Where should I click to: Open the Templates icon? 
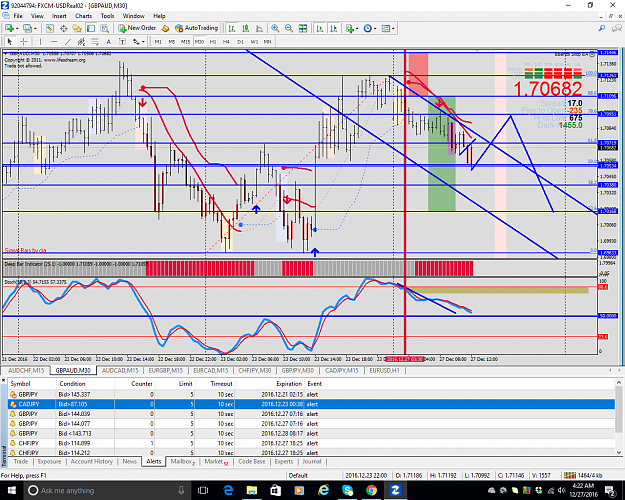pos(385,28)
